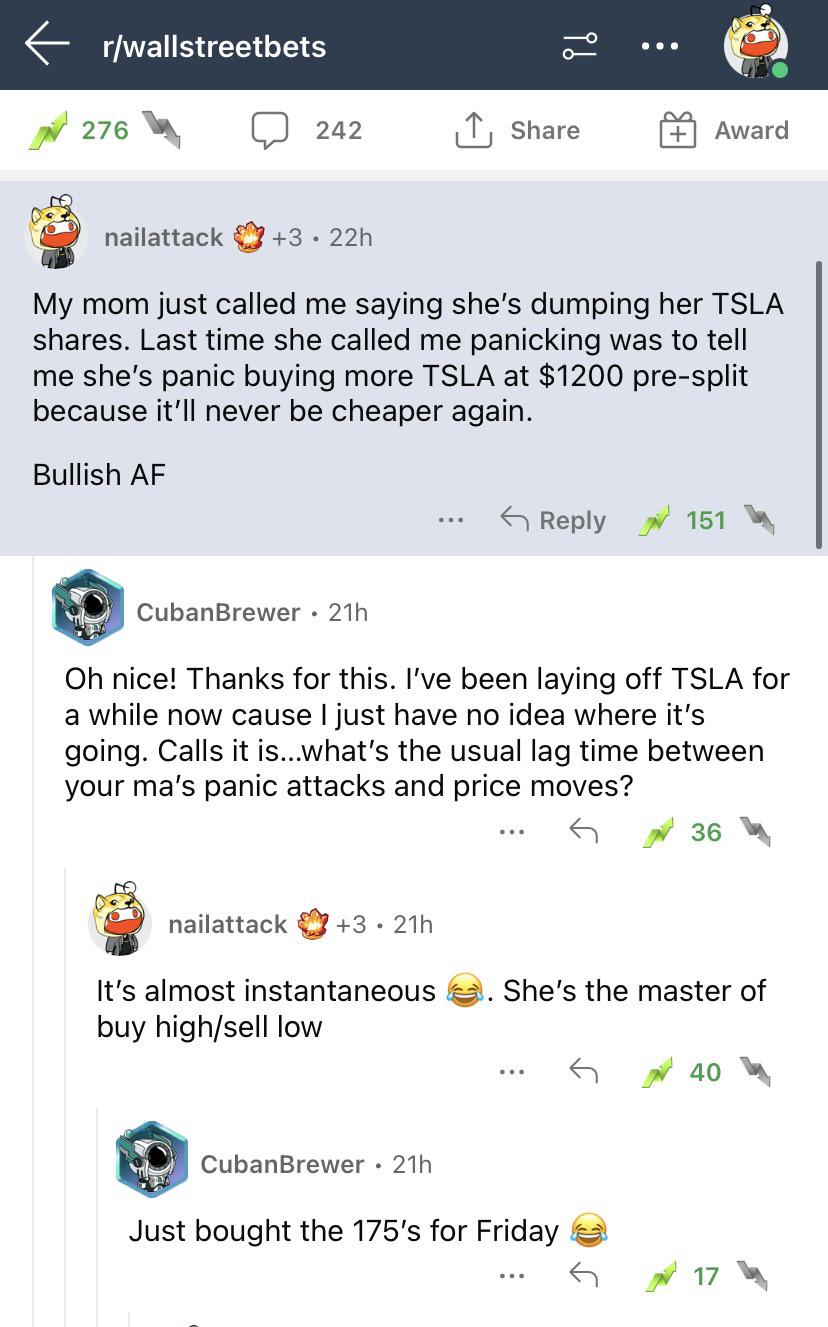Open CubanBrewer's avatar on first reply
The image size is (828, 1327).
coord(88,606)
